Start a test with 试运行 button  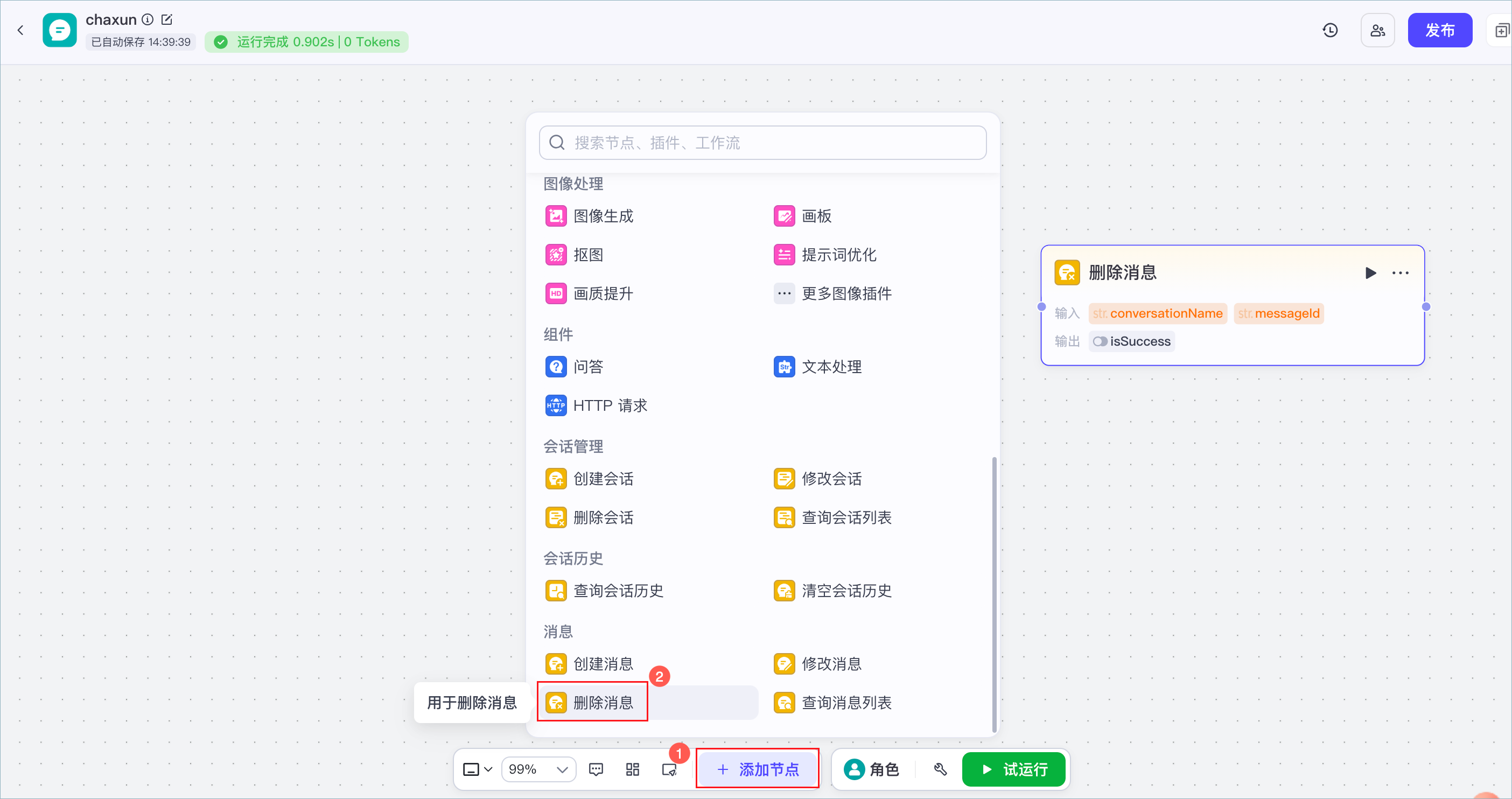click(1014, 769)
